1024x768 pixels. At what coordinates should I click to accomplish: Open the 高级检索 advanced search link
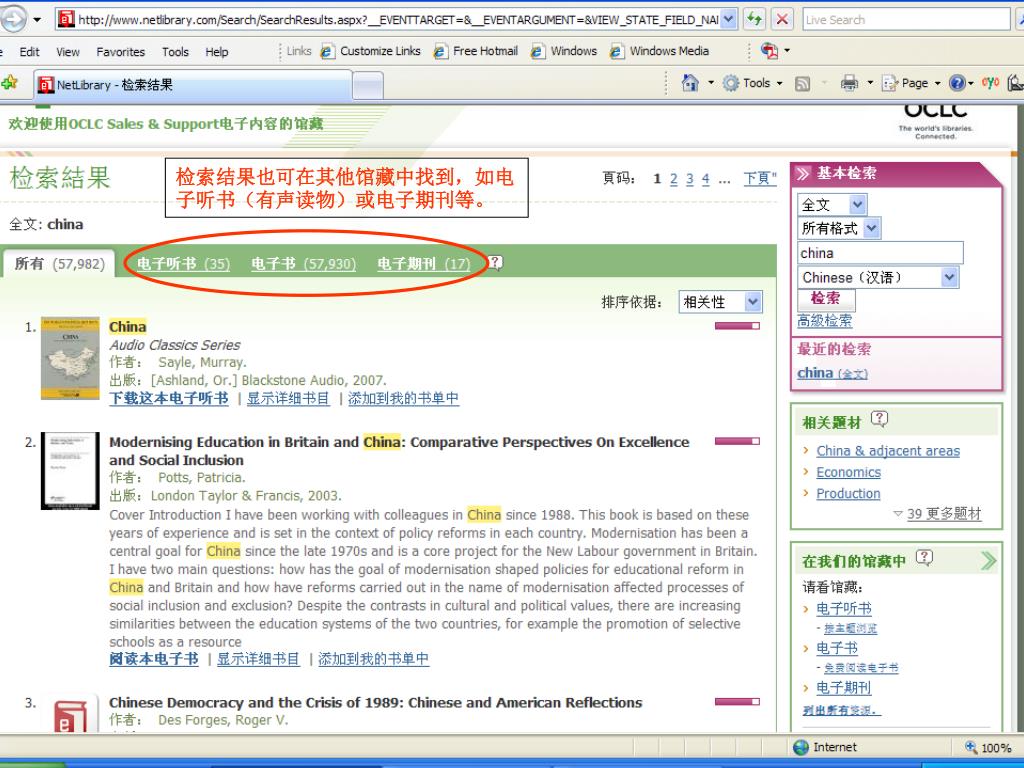(824, 321)
